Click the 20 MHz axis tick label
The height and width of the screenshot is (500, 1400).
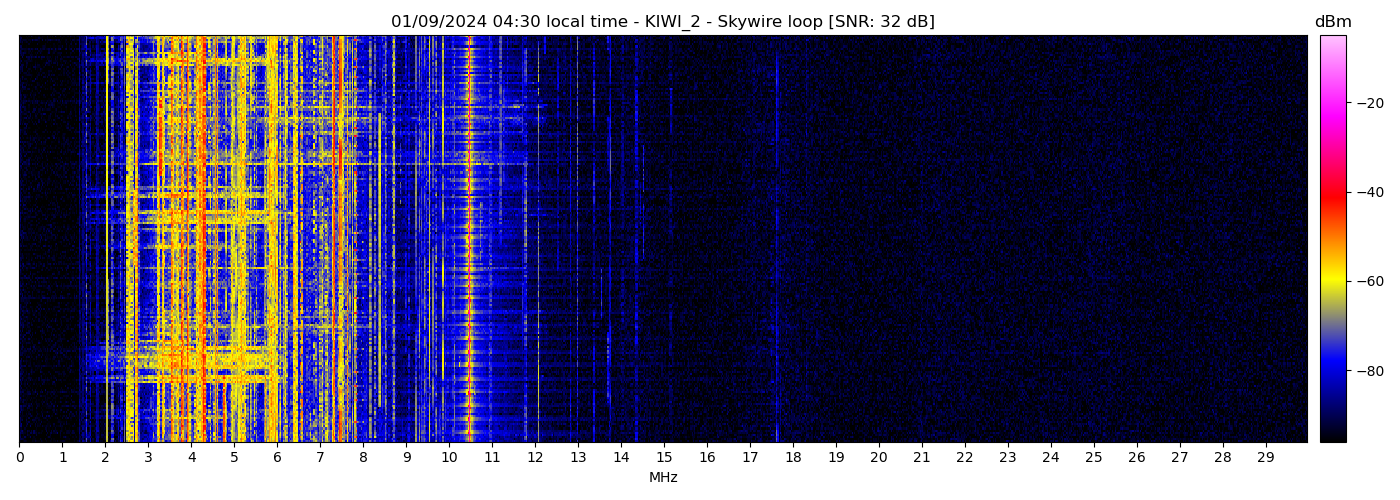879,458
